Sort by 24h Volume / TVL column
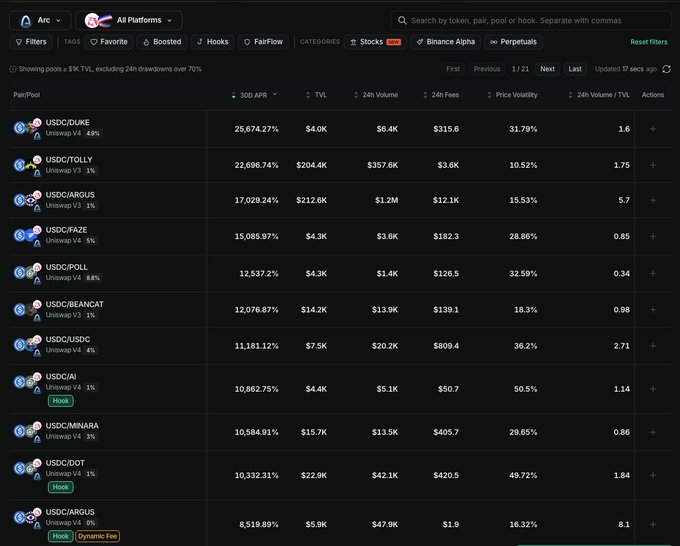This screenshot has height=546, width=680. point(599,95)
